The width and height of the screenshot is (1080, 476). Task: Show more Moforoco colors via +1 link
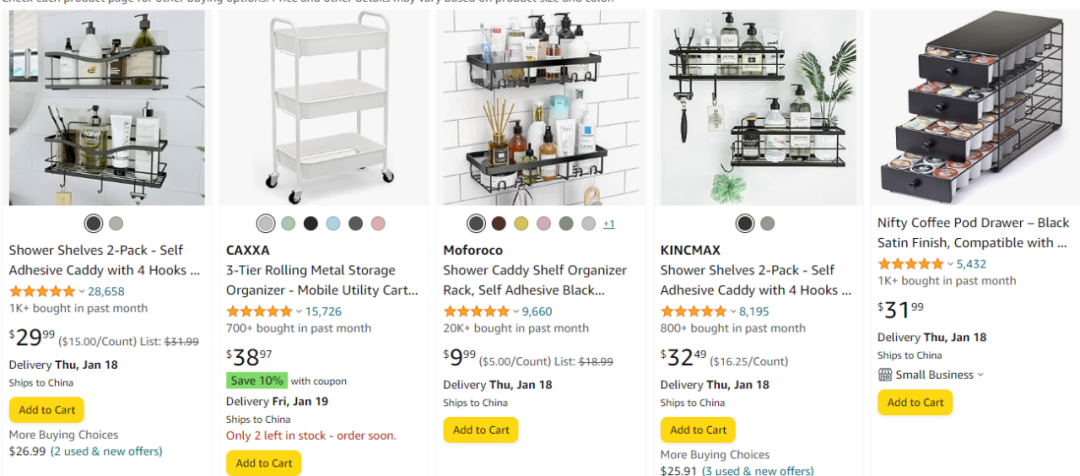click(x=609, y=224)
